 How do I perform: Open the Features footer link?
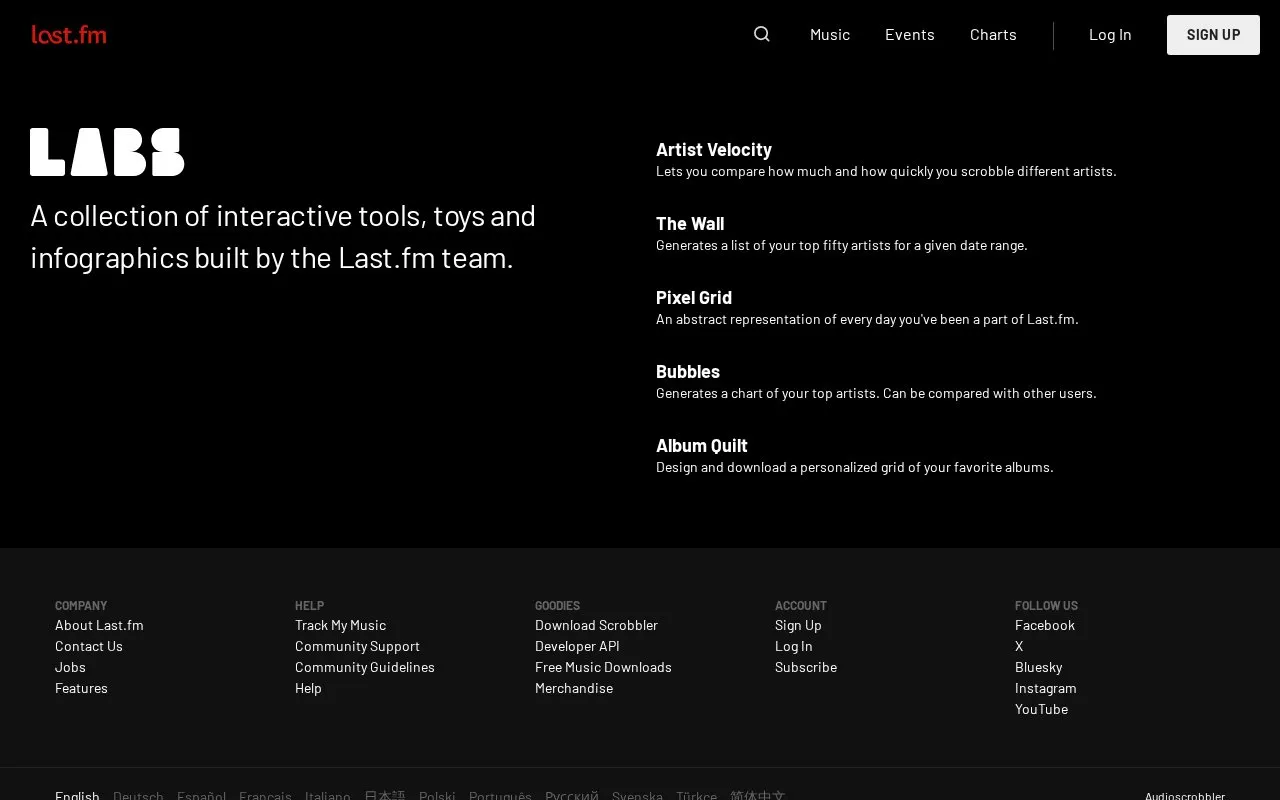[81, 688]
